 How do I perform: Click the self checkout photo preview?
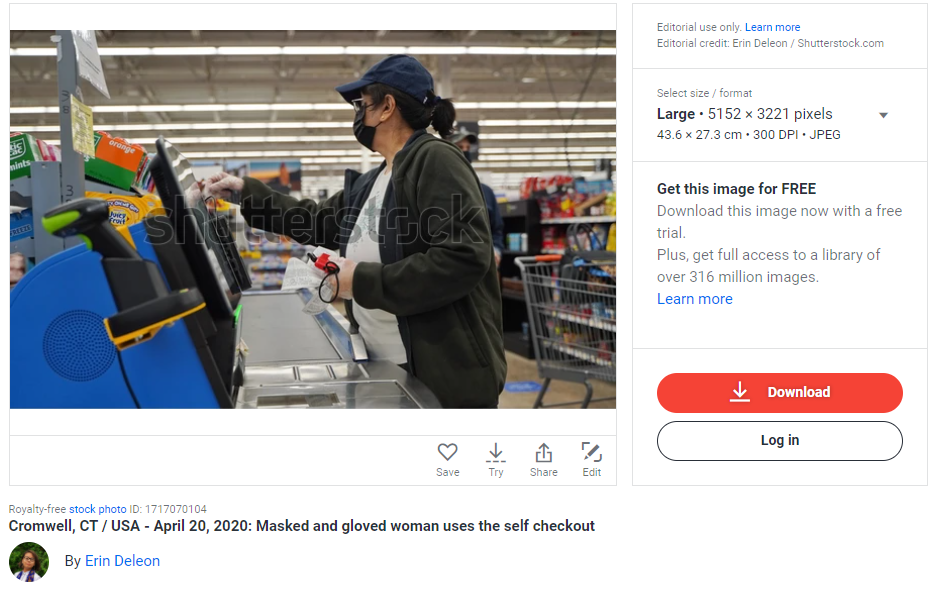(x=313, y=219)
